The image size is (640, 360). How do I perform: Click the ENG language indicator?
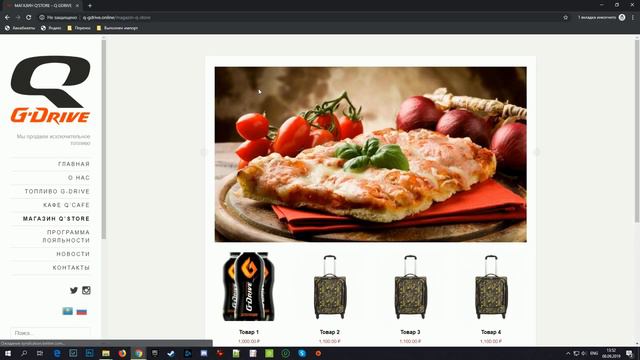point(594,353)
